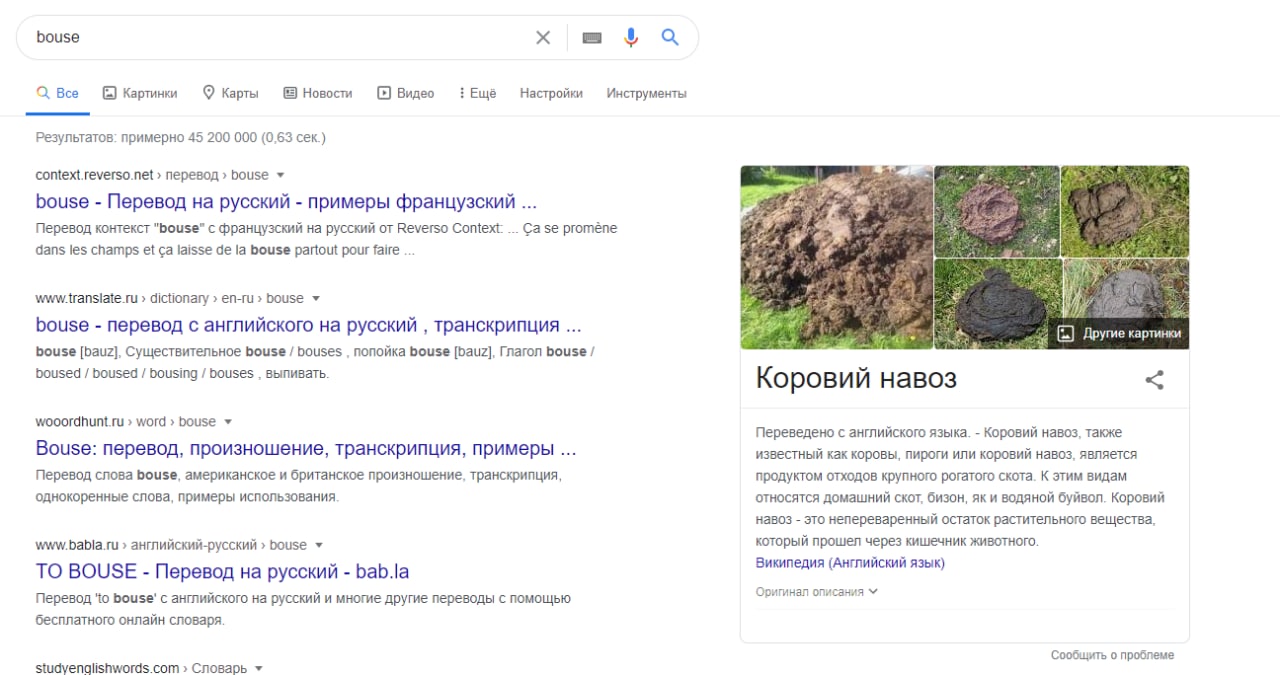Image resolution: width=1280 pixels, height=675 pixels.
Task: Open the top-middle reddish cow dung thumbnail
Action: click(997, 211)
